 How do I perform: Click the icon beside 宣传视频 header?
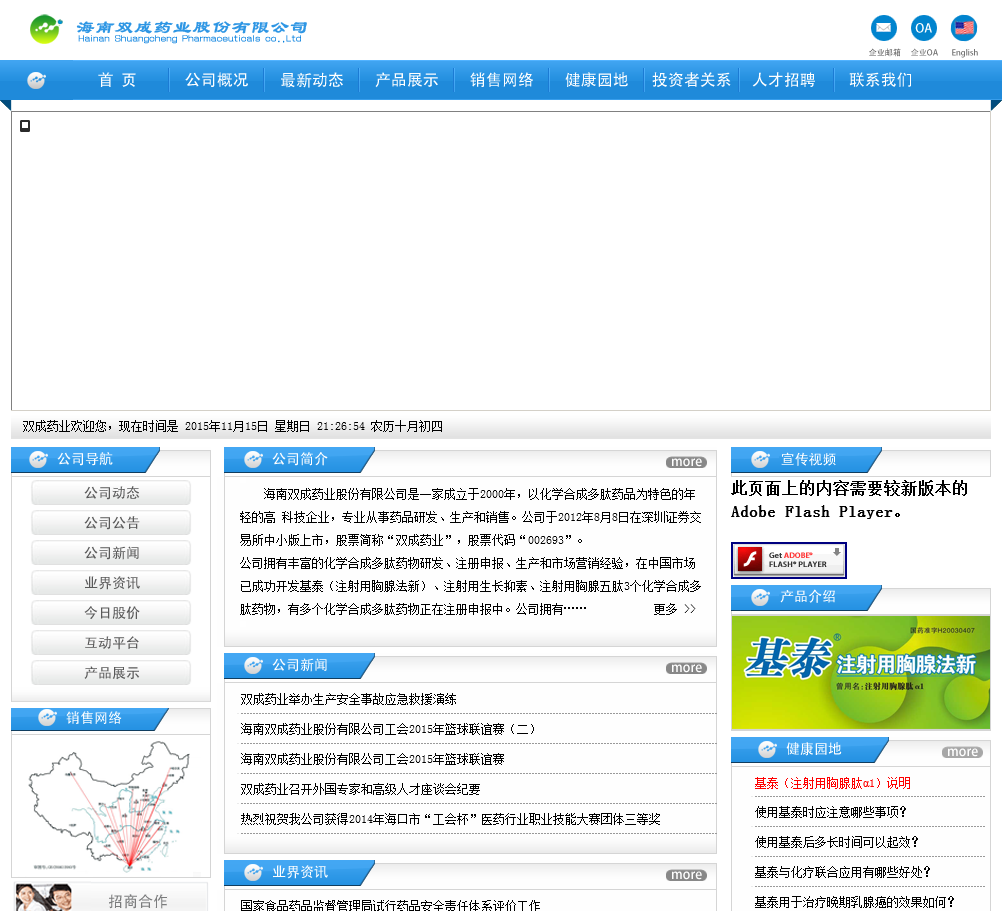coord(760,459)
